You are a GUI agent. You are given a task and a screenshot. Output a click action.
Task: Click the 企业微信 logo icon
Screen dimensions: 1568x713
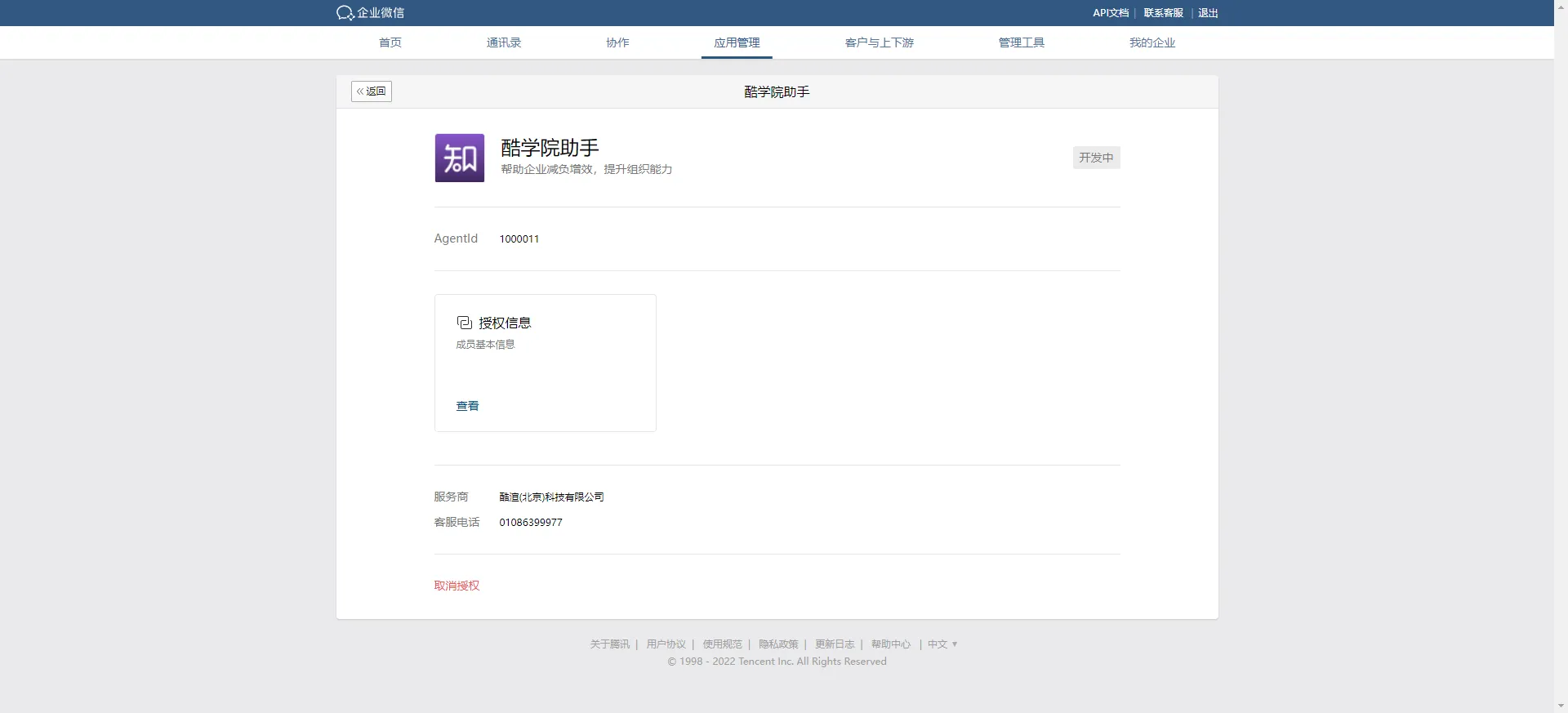345,13
